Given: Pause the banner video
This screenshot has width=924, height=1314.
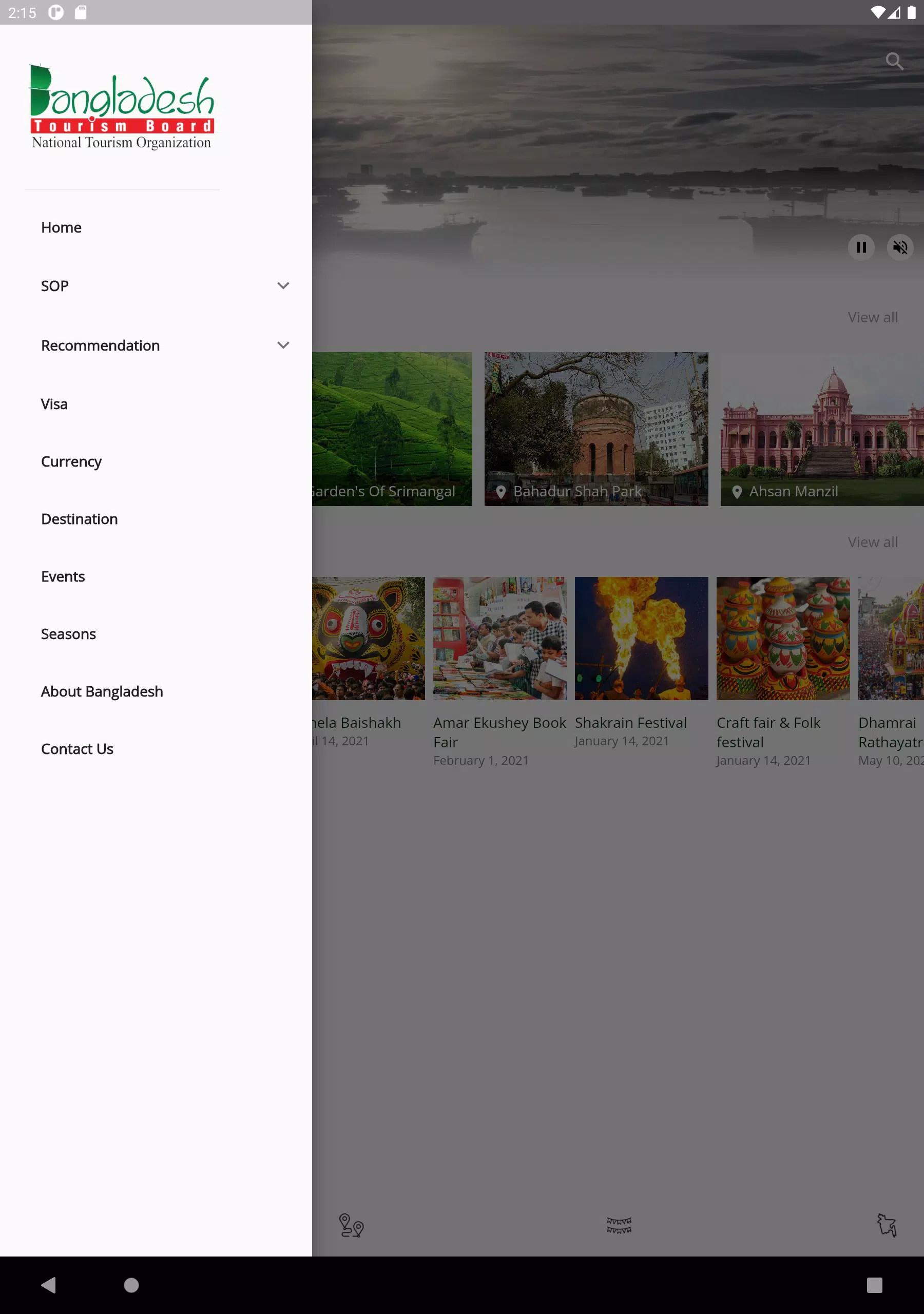Looking at the screenshot, I should click(x=861, y=247).
